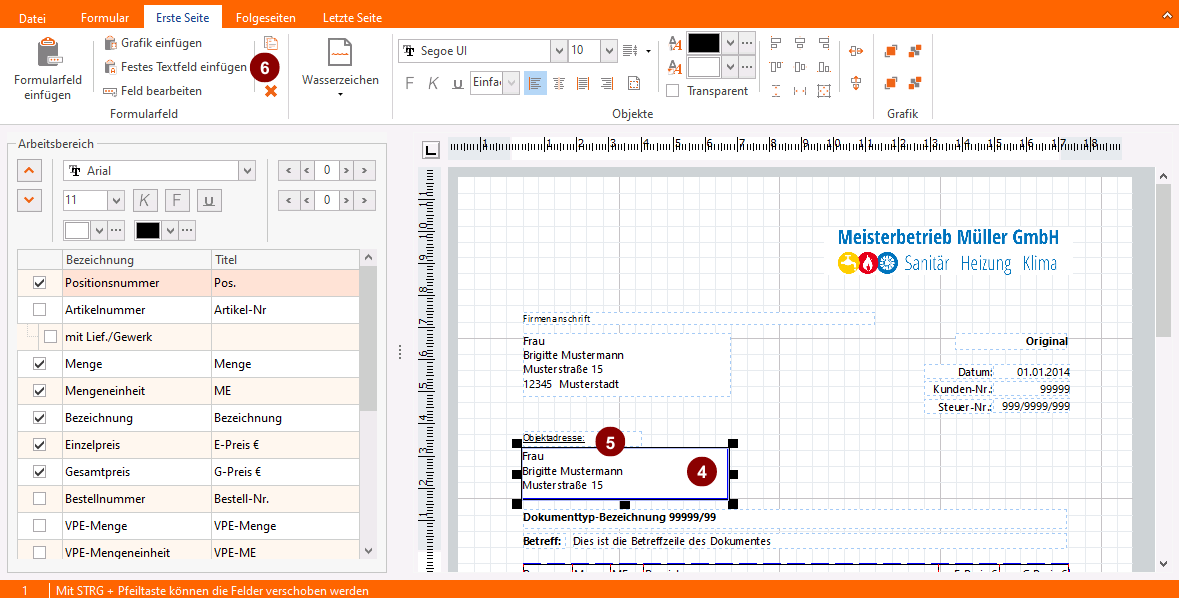Open the Datei menu

click(32, 18)
